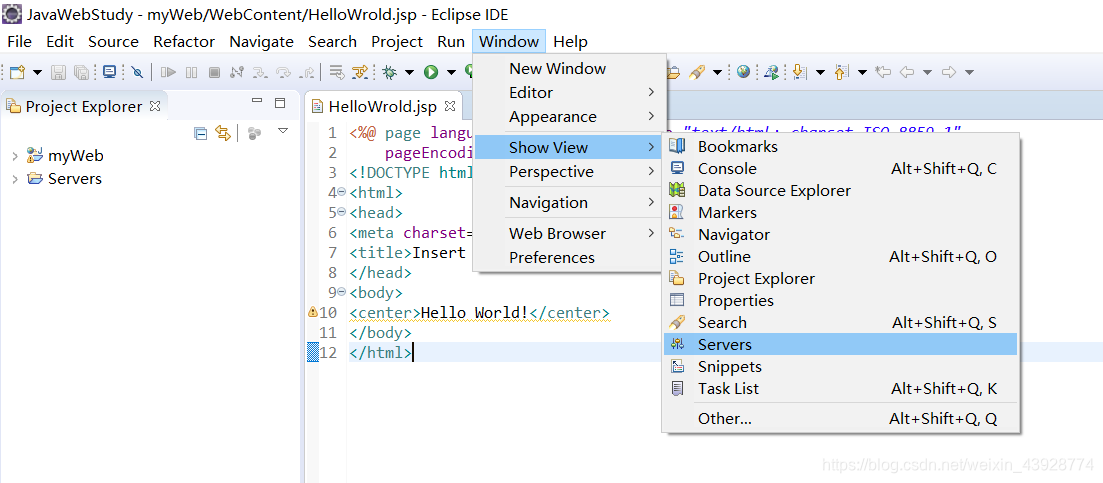Click Collapse All in Project Explorer
This screenshot has width=1103, height=483.
200,132
